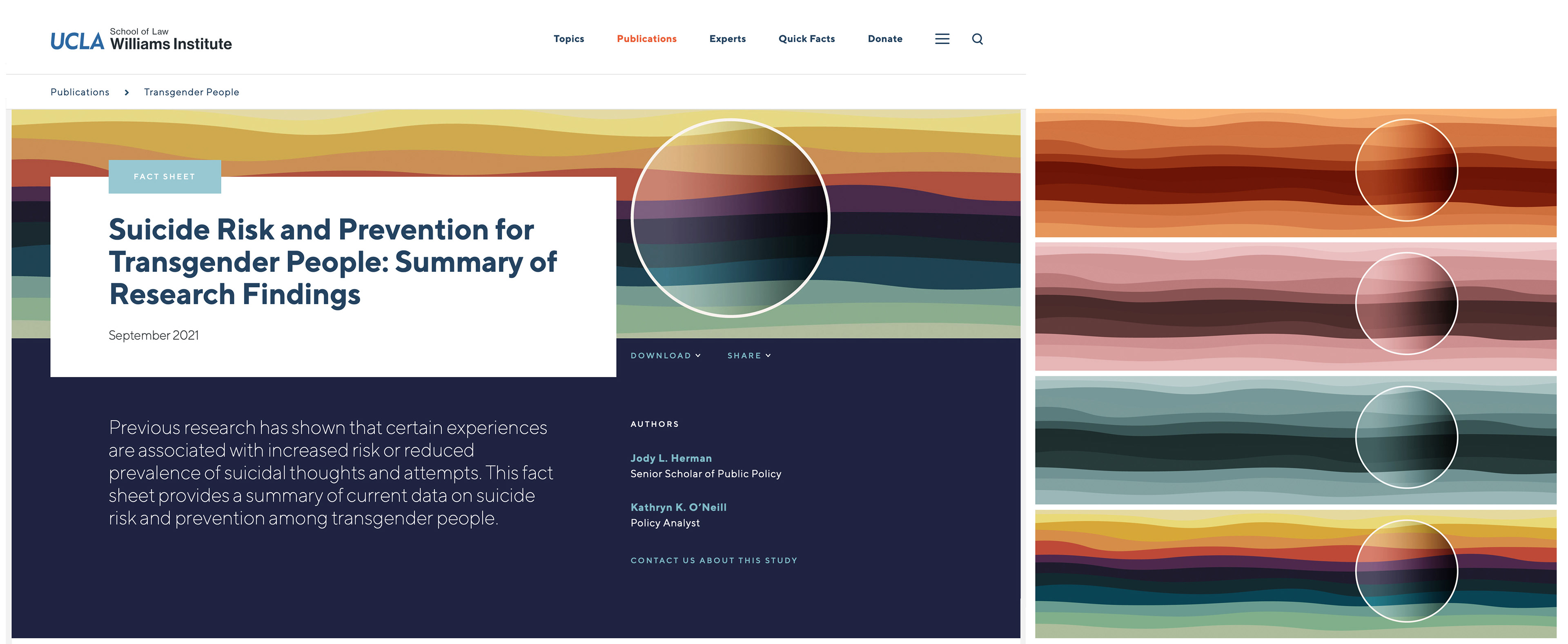Go to the UCLA Williams Institute logo
Screen dimensions: 1568x644
click(140, 40)
